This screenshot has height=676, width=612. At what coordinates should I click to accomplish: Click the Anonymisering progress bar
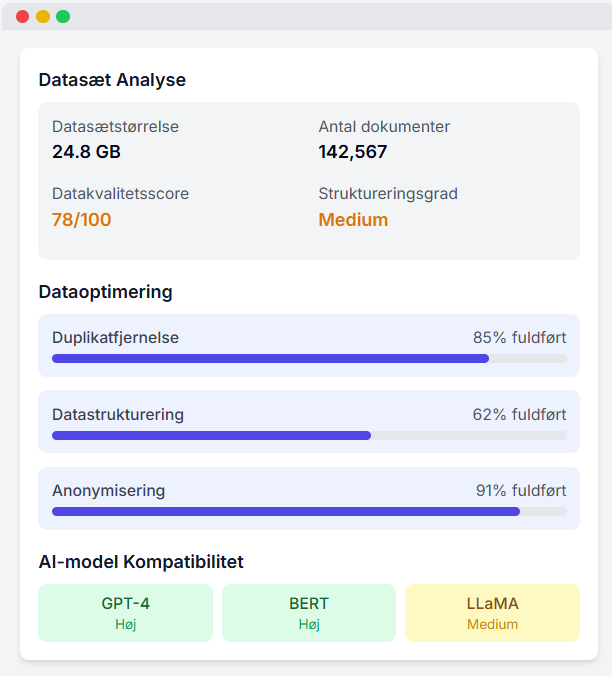(x=309, y=512)
